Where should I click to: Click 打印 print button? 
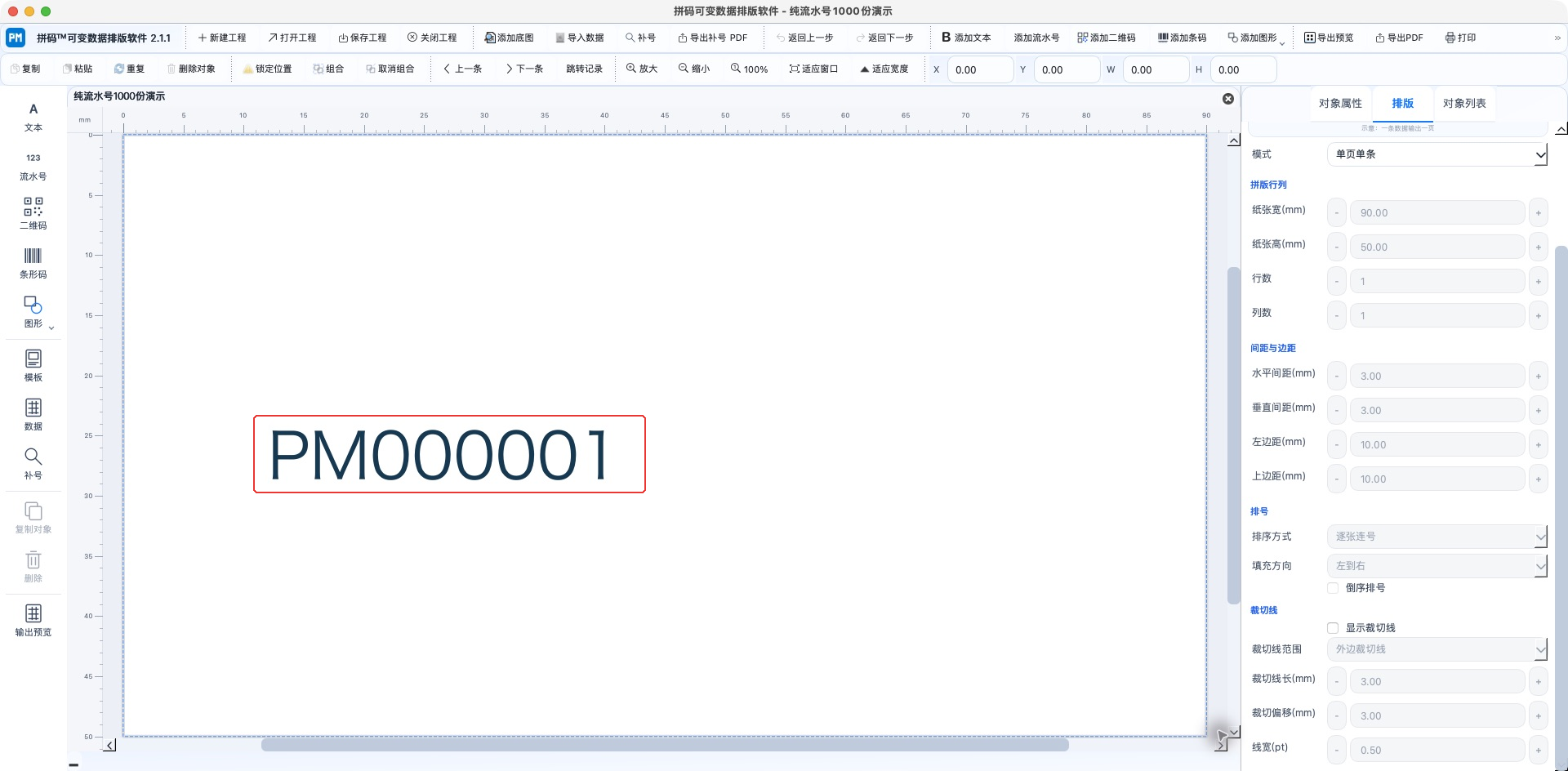coord(1461,38)
